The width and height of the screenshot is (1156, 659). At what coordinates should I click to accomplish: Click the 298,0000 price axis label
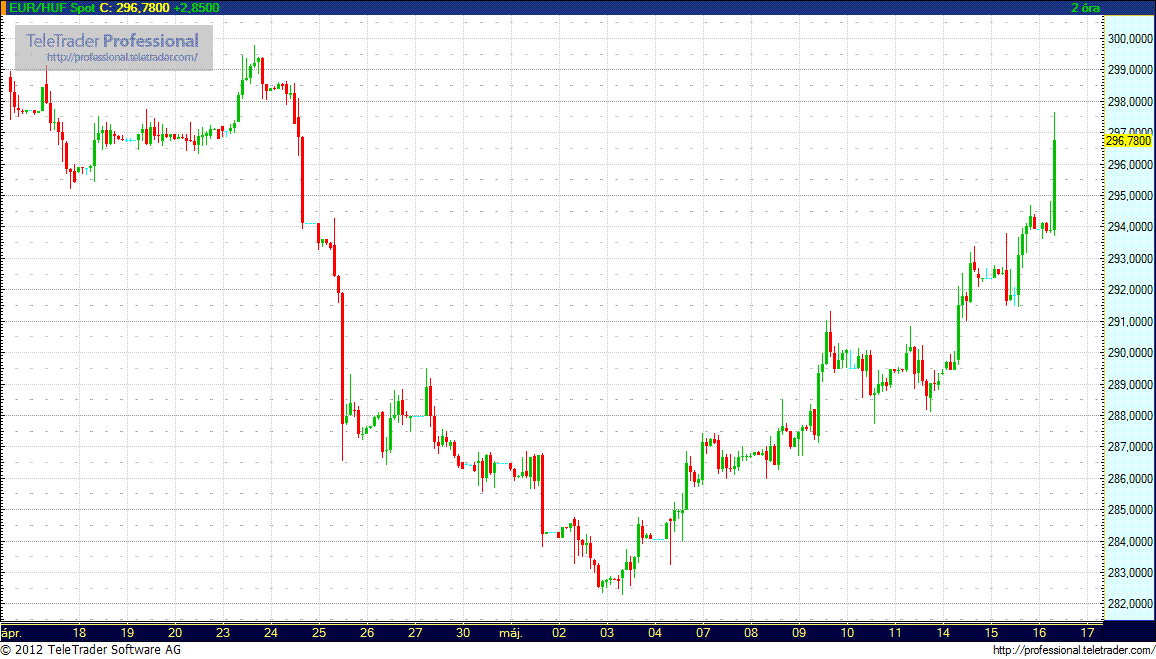[x=1129, y=102]
